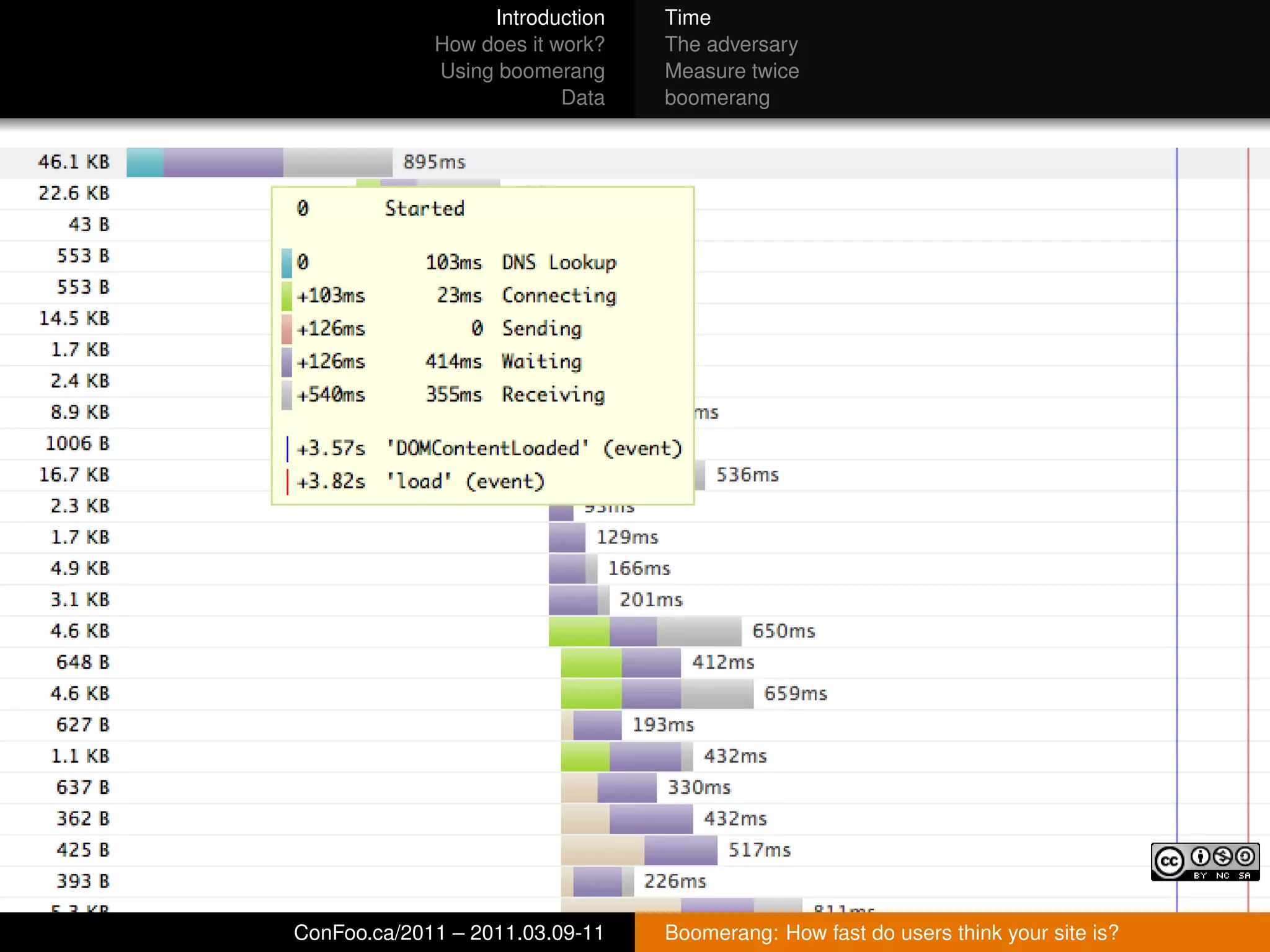
Task: Open the Data section link
Action: (x=582, y=97)
